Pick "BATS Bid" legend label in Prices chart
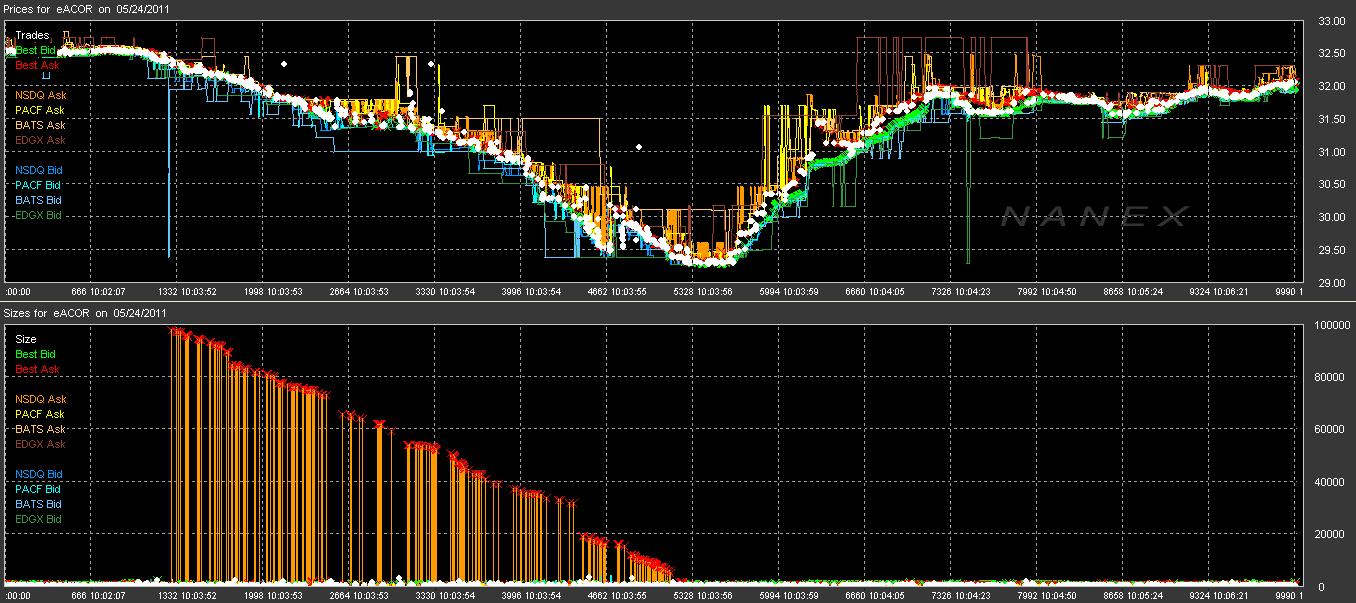Viewport: 1356px width, 603px height. pyautogui.click(x=38, y=200)
